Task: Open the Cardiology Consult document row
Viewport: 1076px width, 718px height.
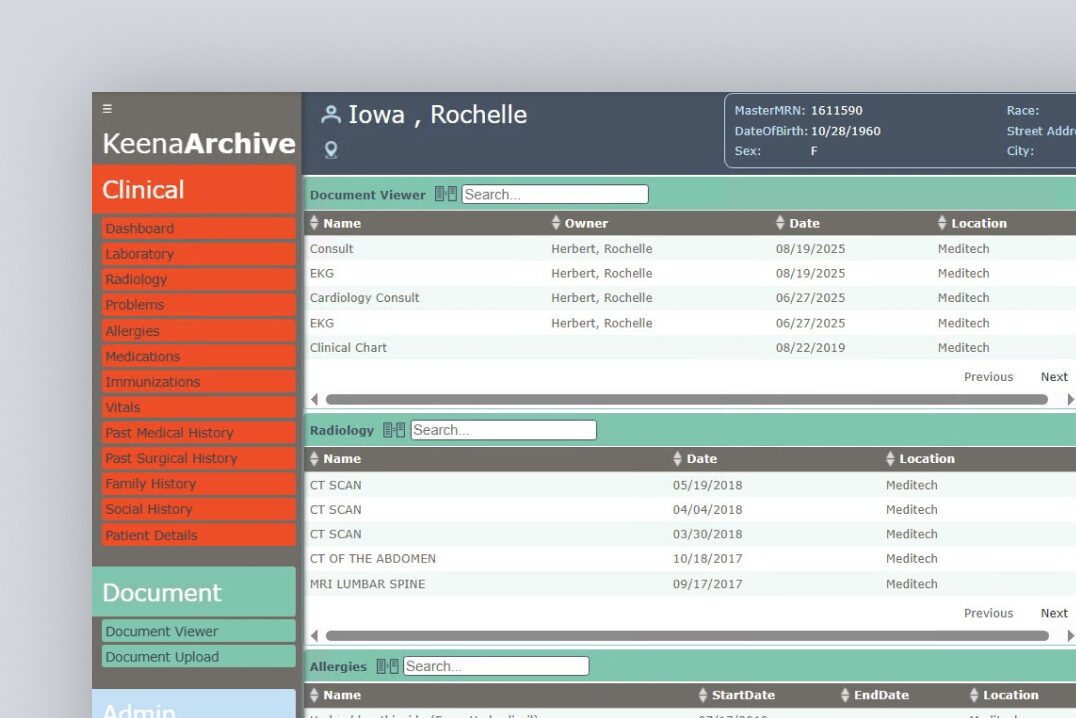Action: [365, 298]
